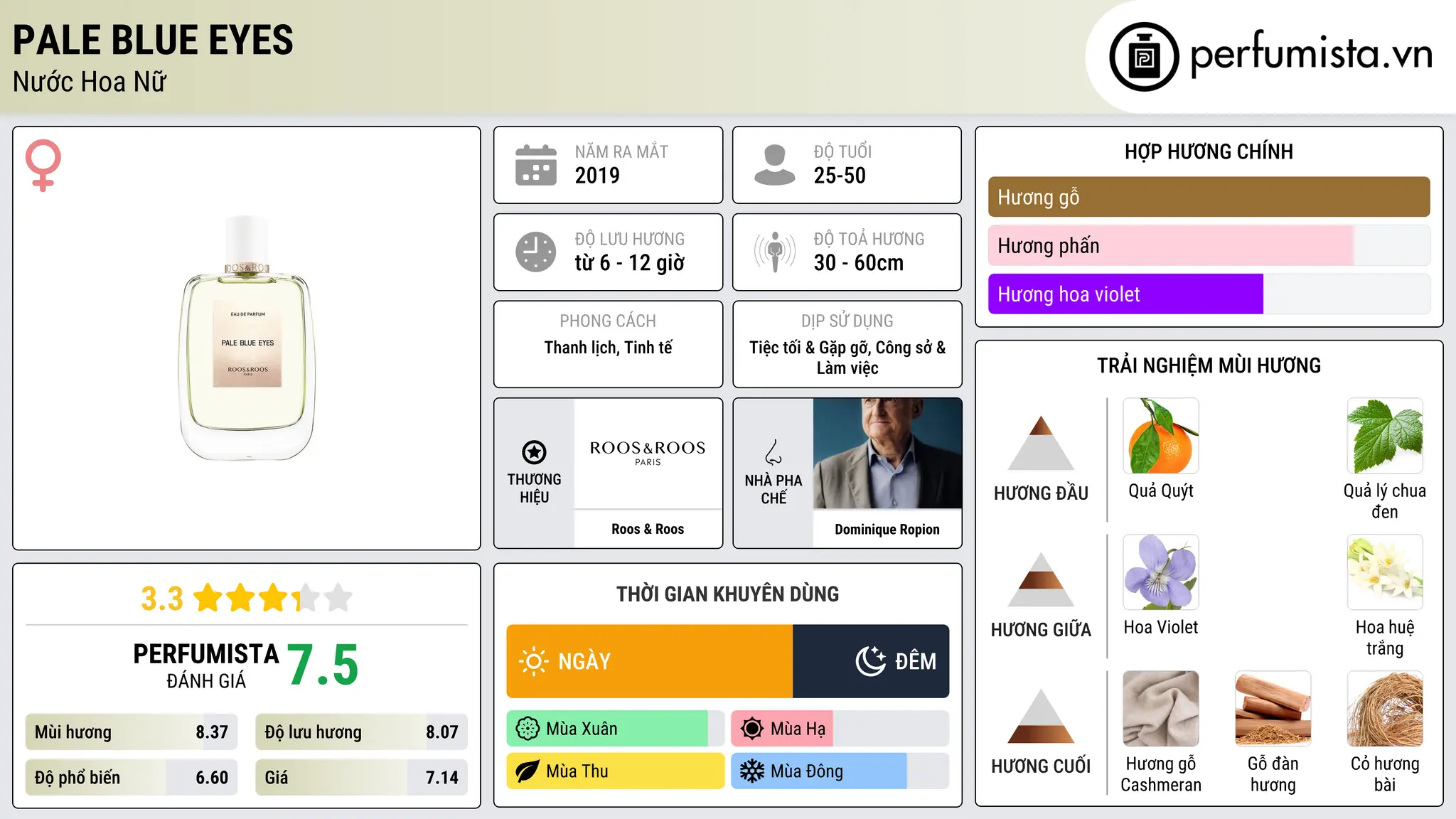The image size is (1456, 819).
Task: Click the person icon beside Độ tuổi
Action: click(775, 165)
